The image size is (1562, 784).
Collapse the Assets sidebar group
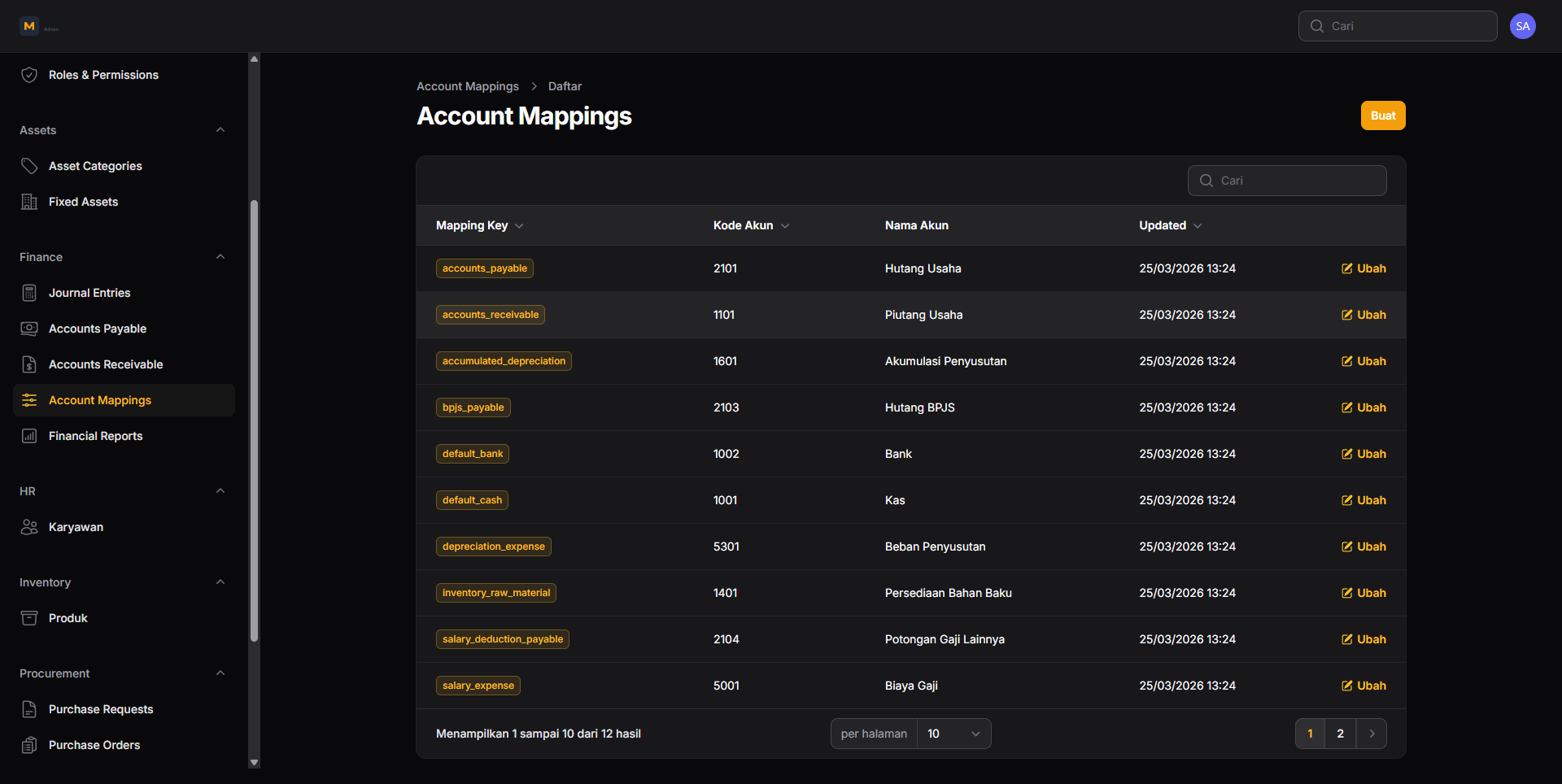coord(220,130)
